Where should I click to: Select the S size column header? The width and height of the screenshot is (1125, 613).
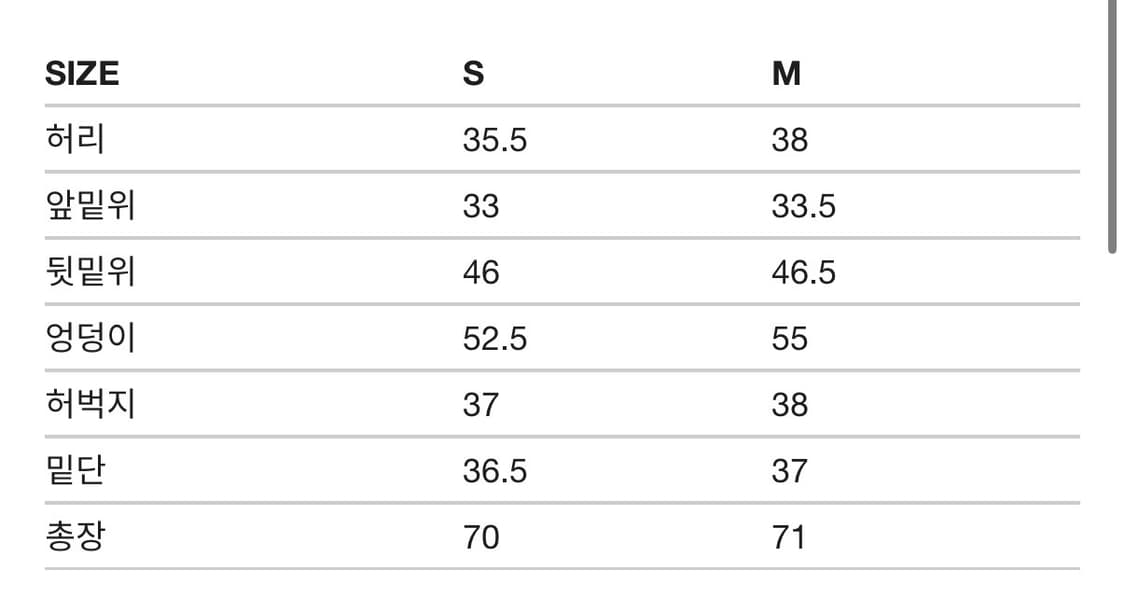point(473,73)
